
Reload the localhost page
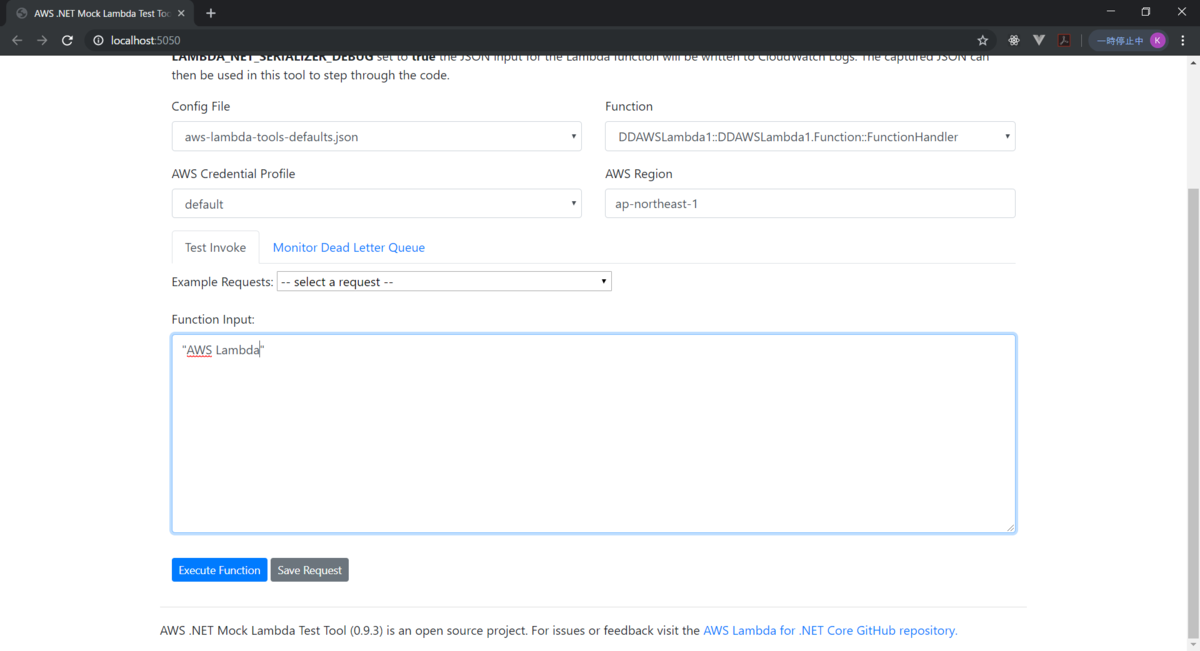click(67, 40)
